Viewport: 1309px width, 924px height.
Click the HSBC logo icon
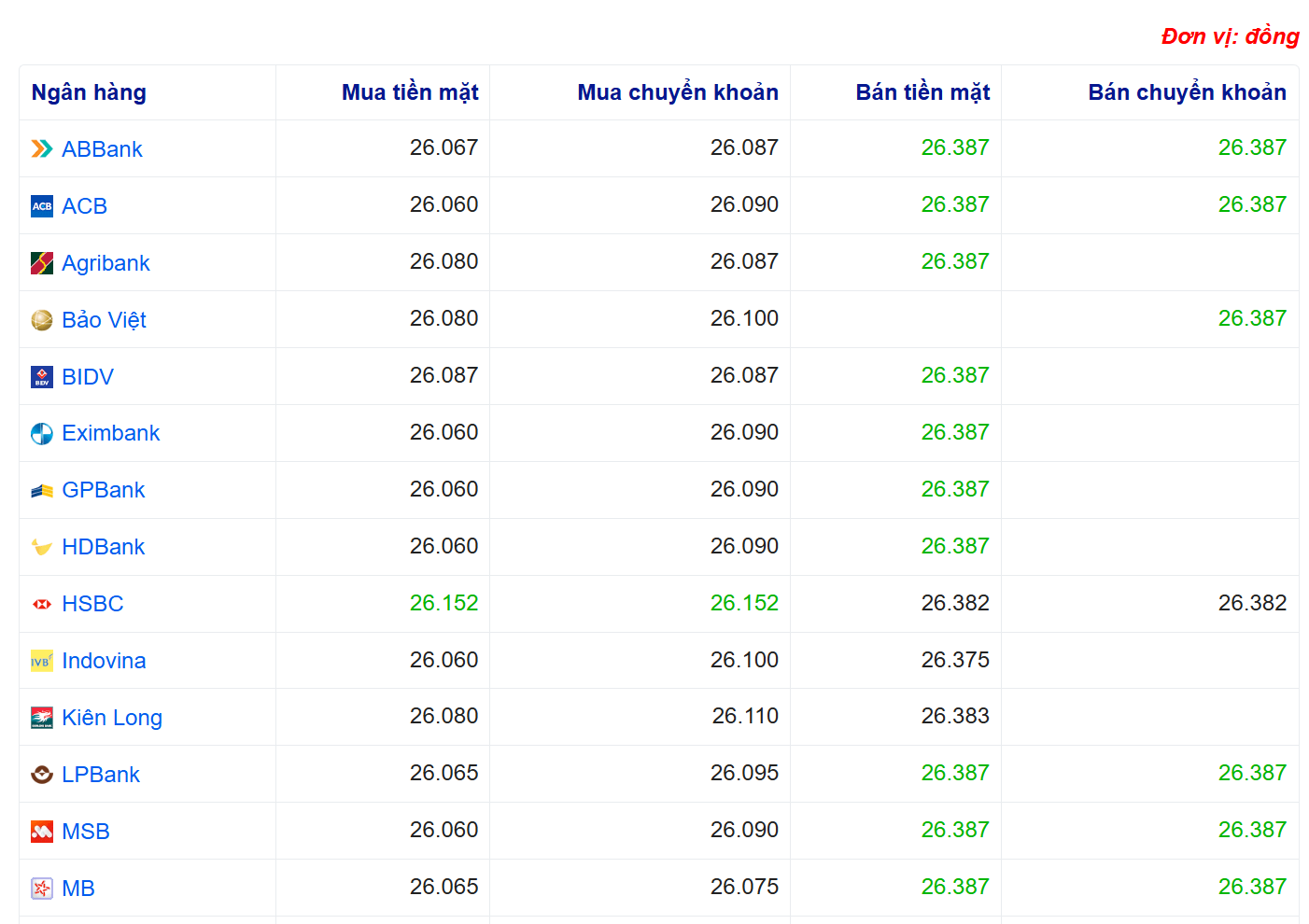(x=42, y=605)
